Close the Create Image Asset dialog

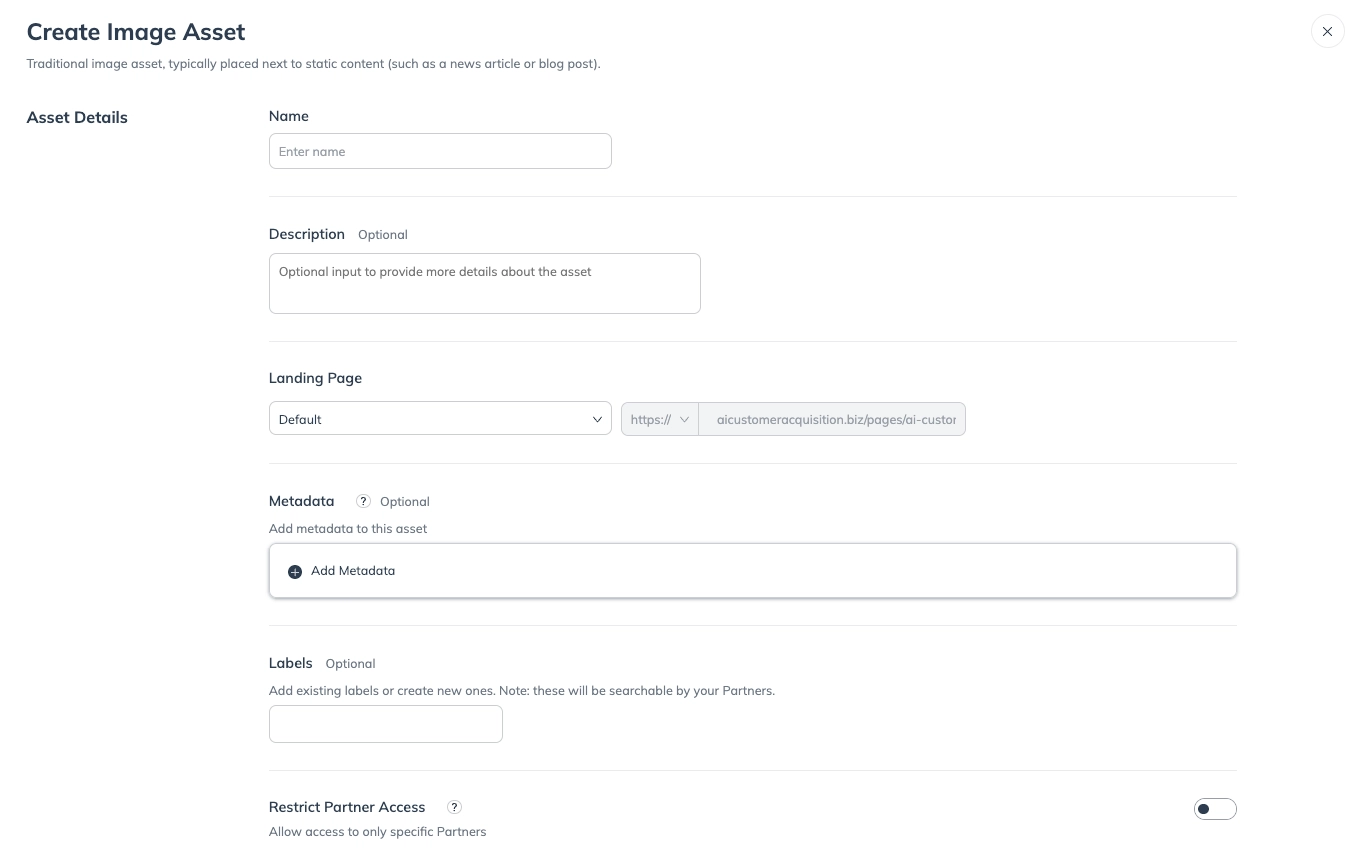coord(1327,32)
